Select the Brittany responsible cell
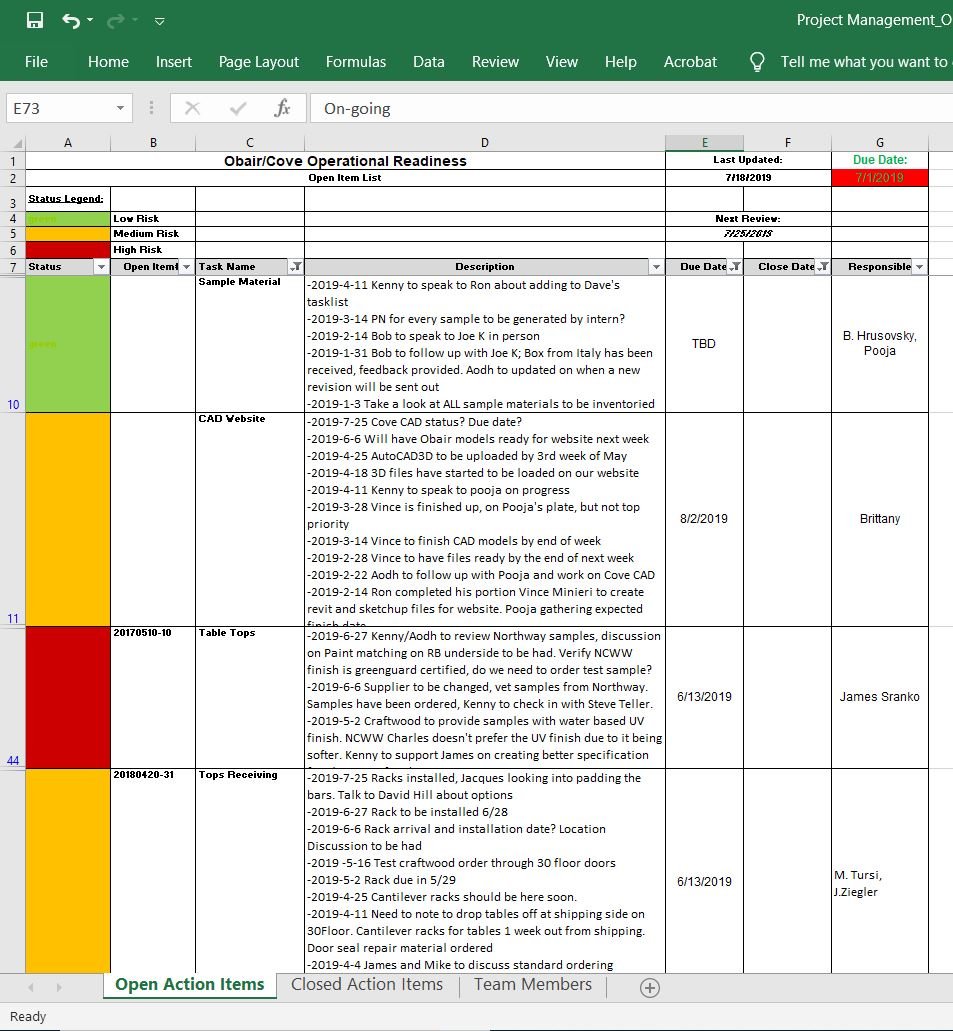Viewport: 953px width, 1031px height. 880,519
